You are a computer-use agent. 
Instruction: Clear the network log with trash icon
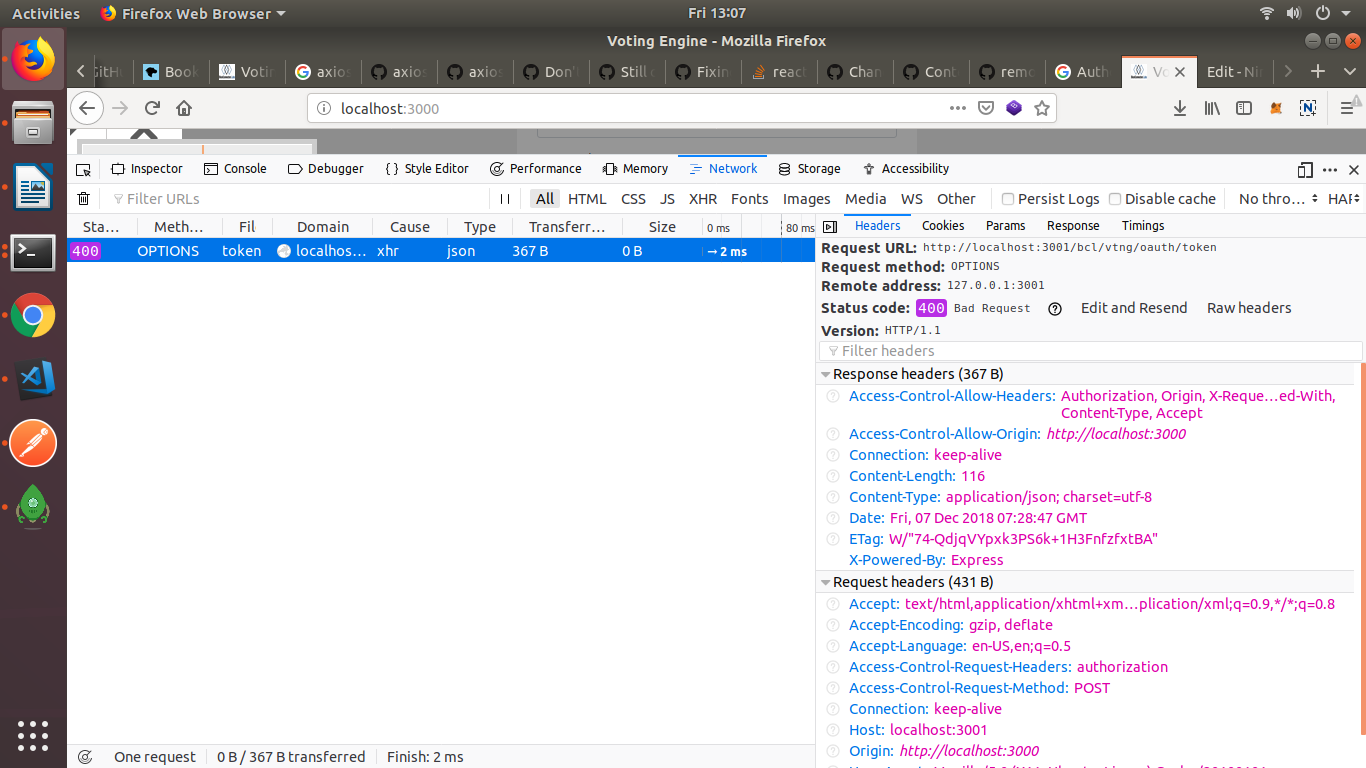[84, 199]
